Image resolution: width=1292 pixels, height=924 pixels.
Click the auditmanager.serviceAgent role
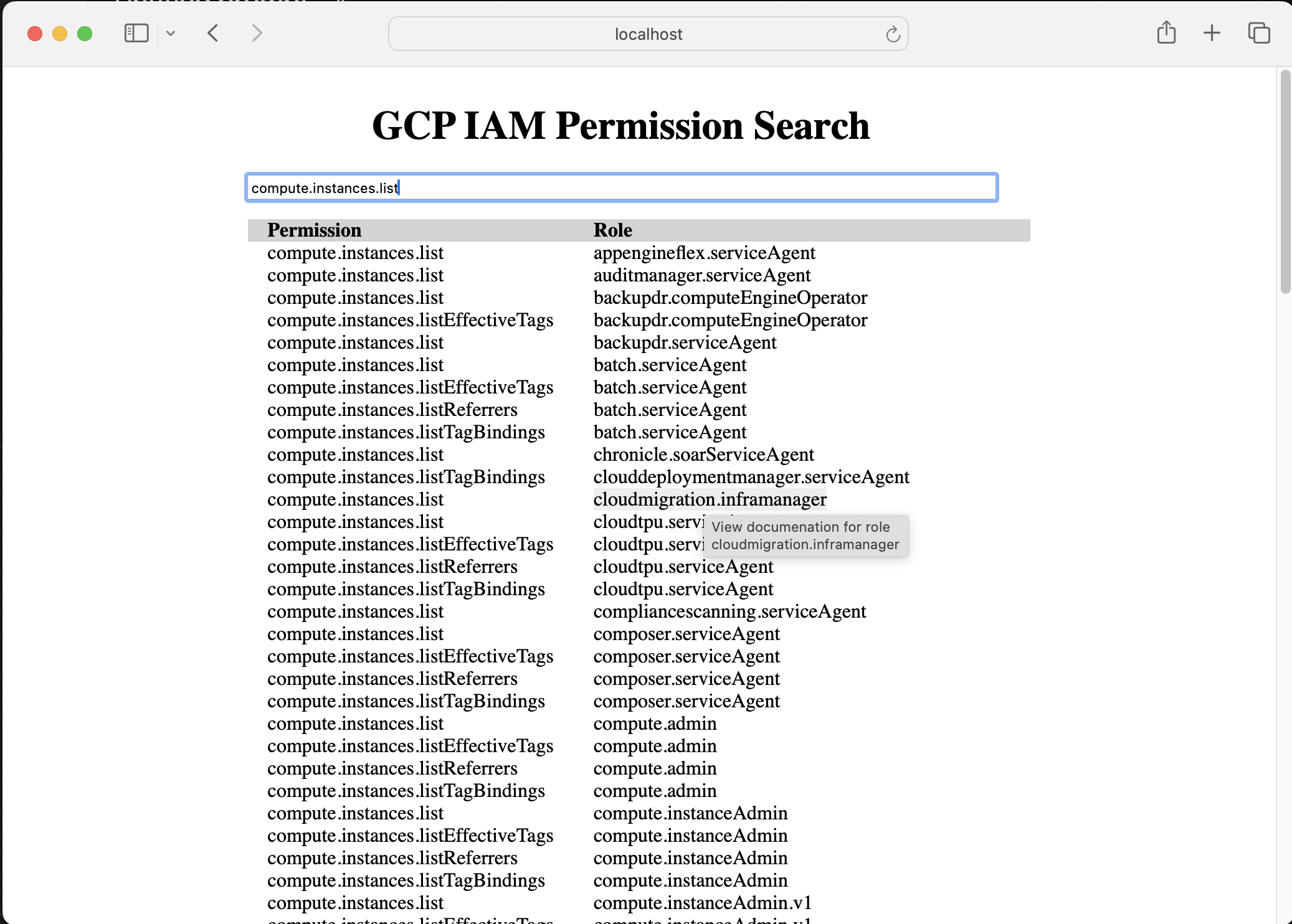701,275
